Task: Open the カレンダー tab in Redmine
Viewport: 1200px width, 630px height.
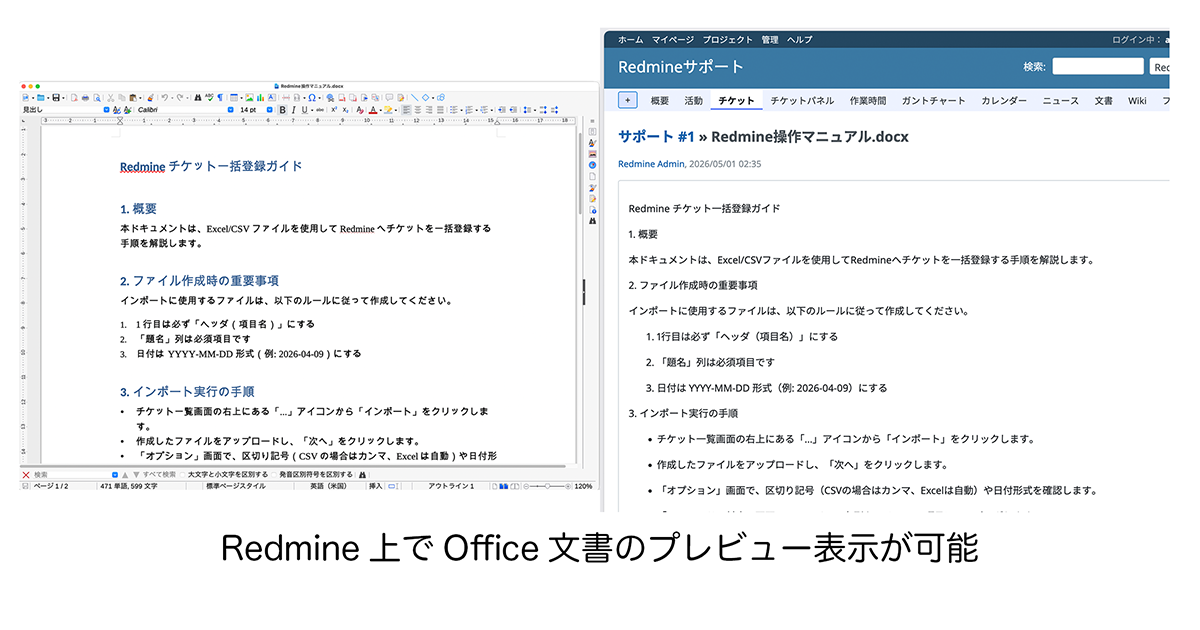Action: [1004, 101]
